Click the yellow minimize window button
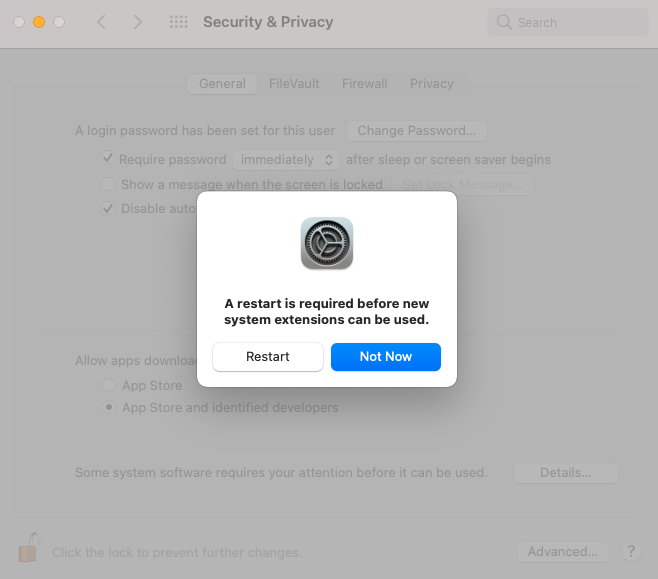Viewport: 658px width, 579px height. point(39,22)
